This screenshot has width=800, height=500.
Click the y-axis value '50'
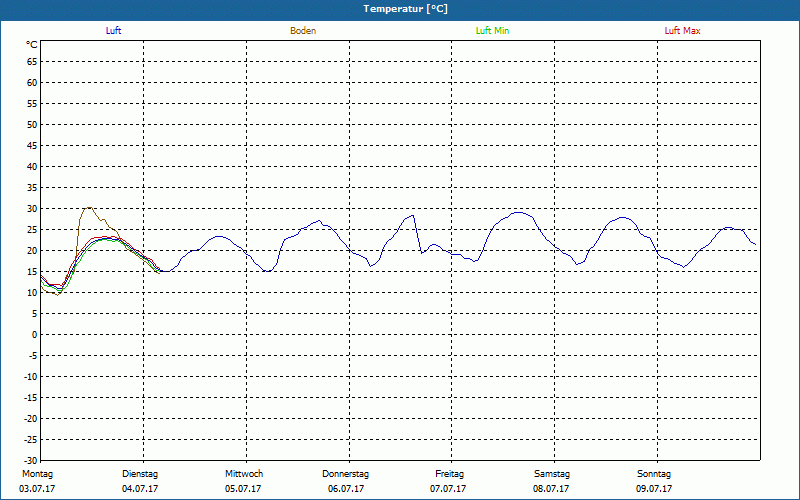(x=32, y=124)
